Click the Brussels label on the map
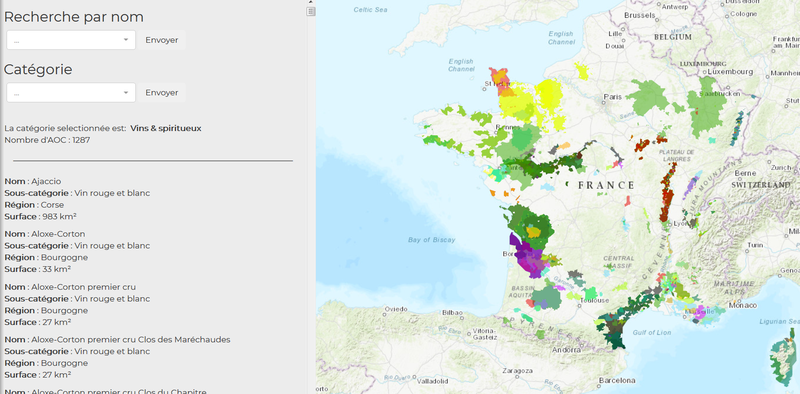The width and height of the screenshot is (800, 394). (640, 16)
